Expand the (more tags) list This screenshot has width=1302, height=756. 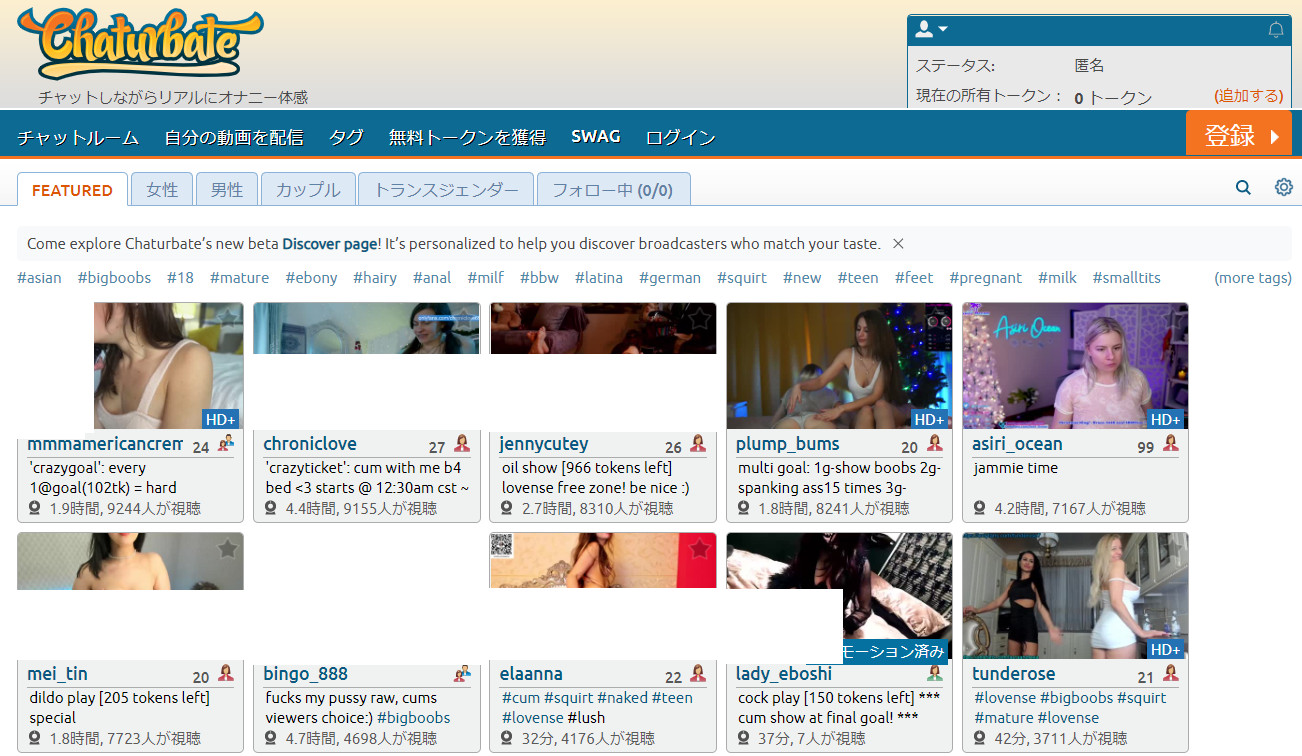tap(1252, 278)
